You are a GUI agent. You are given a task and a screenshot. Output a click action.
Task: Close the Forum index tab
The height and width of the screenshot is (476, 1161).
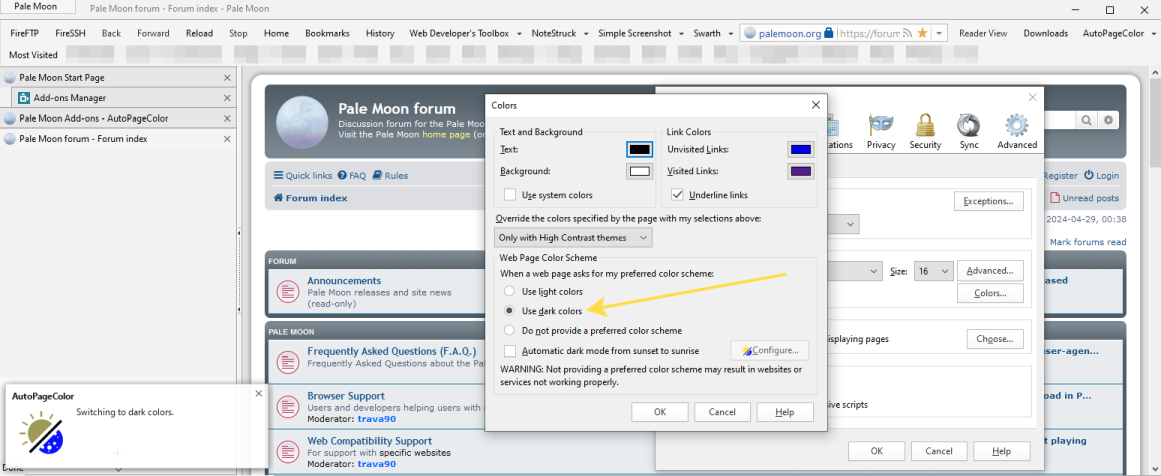pyautogui.click(x=227, y=138)
